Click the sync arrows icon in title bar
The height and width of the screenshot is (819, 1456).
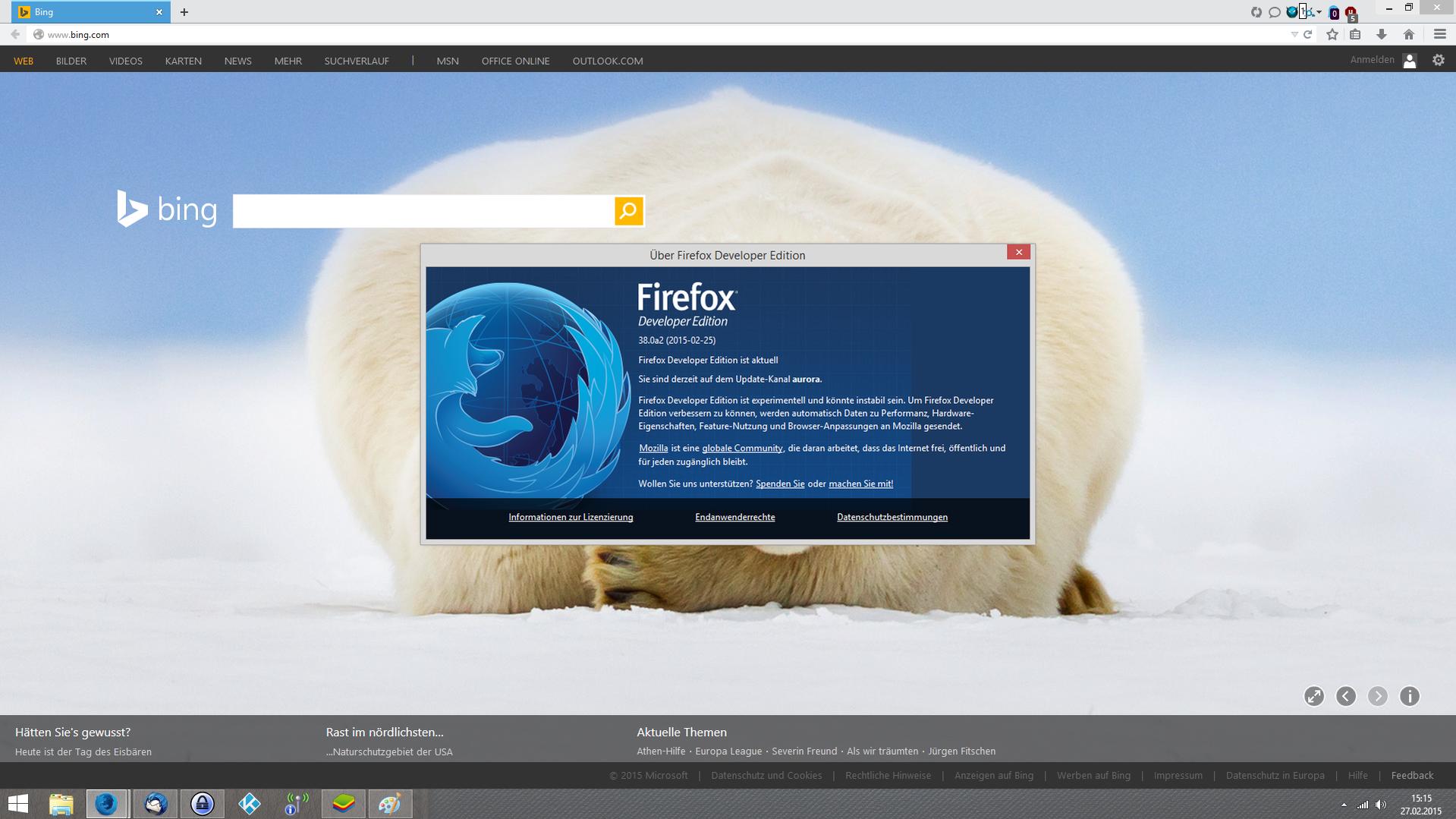pos(1256,12)
